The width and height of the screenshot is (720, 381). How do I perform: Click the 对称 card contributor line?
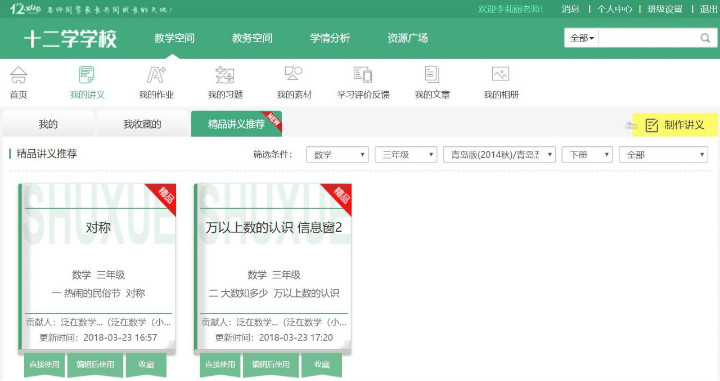[x=98, y=322]
